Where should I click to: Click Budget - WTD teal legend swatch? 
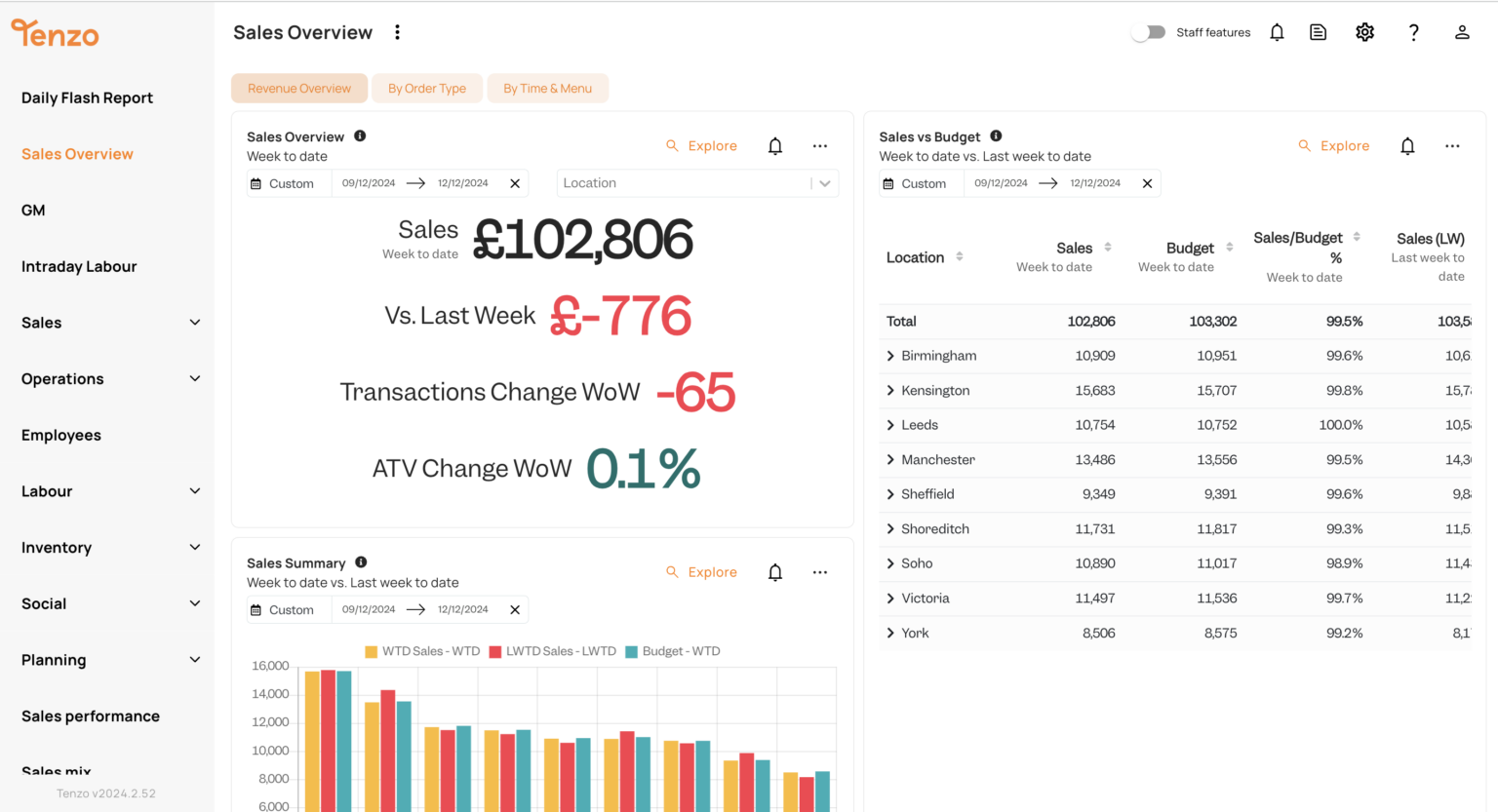point(631,651)
